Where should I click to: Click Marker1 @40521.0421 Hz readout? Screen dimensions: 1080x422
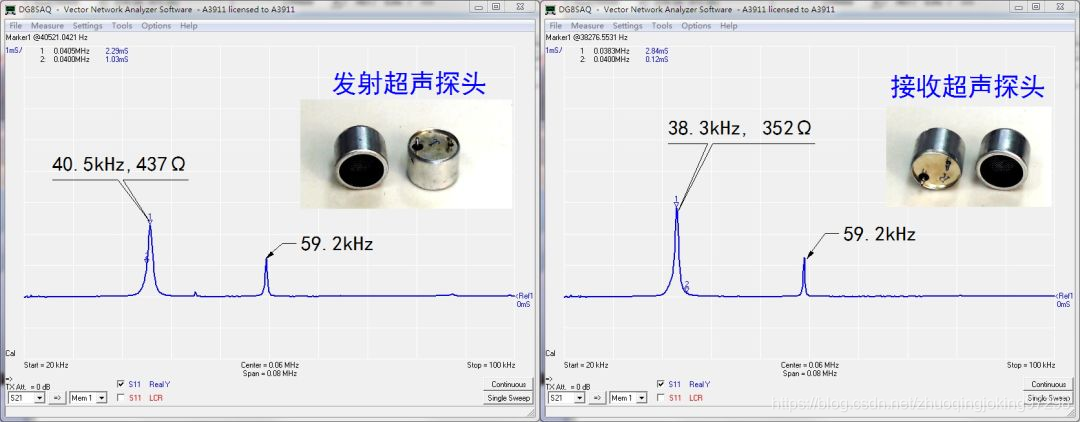coord(47,37)
